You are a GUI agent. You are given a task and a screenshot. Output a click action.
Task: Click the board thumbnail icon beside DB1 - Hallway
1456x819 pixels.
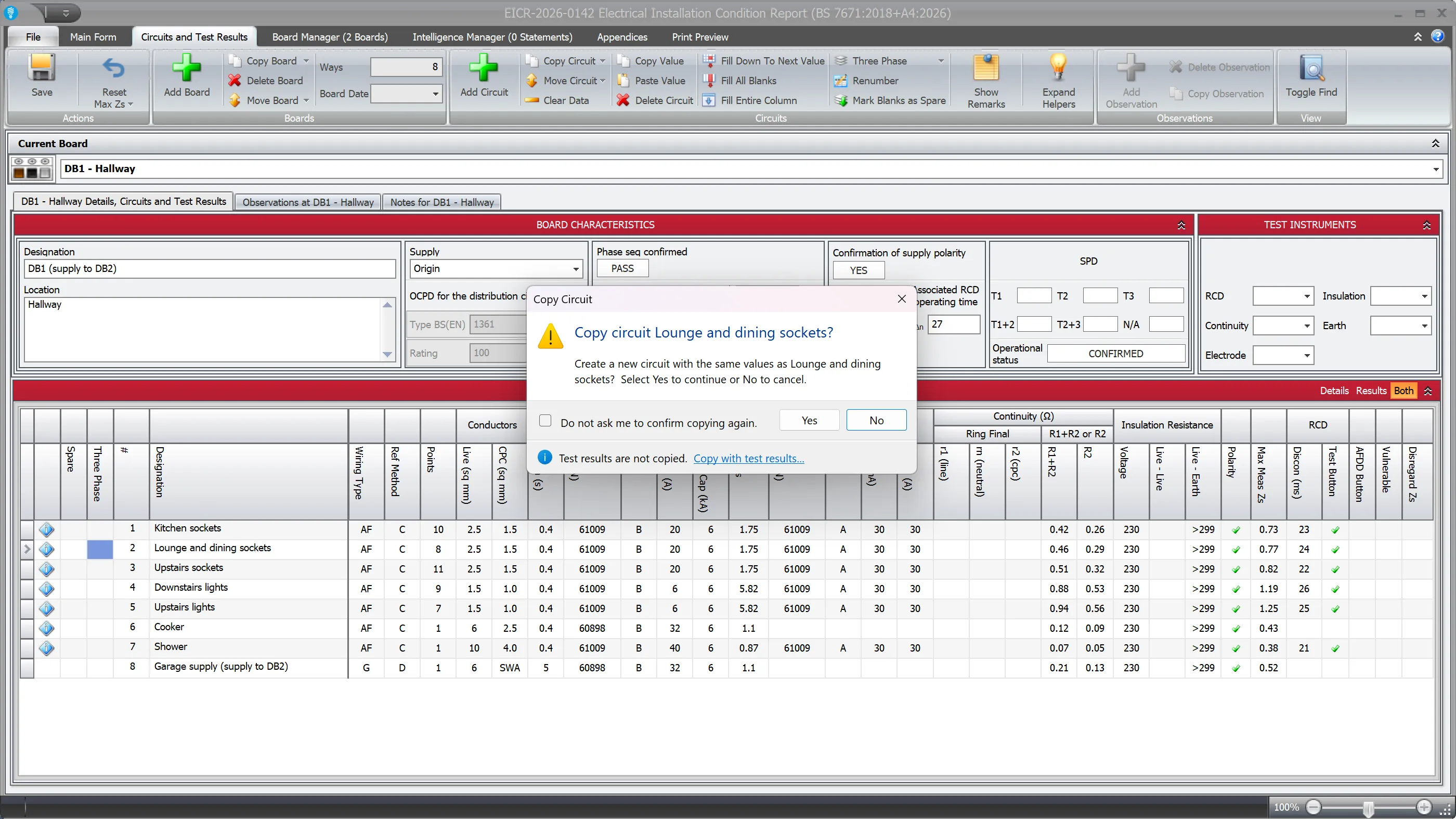tap(32, 168)
